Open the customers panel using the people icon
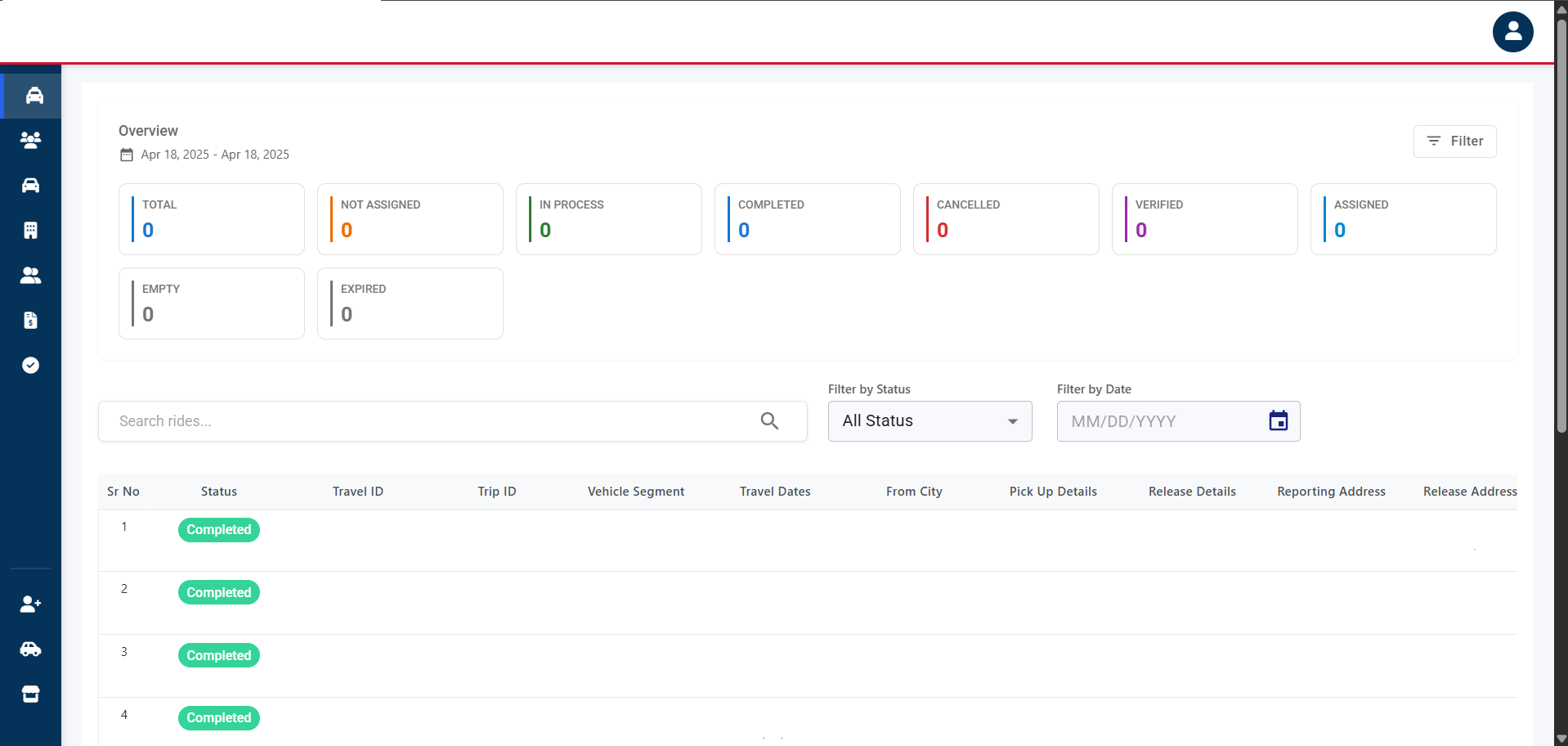The image size is (1568, 746). [x=31, y=275]
